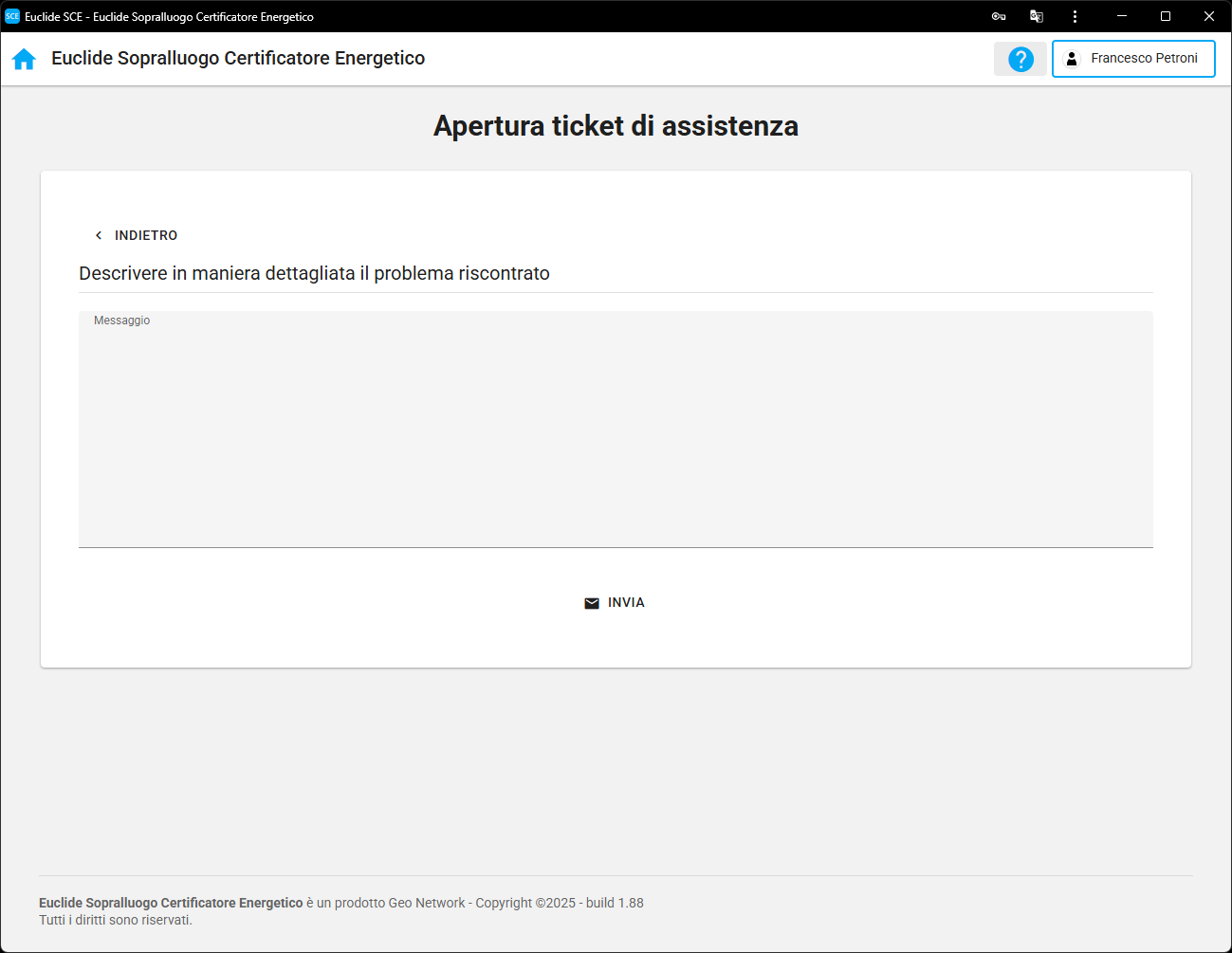Screen dimensions: 1232x953
Task: Click the header title Euclide Sopralluogo Certificatore Energetico
Action: click(238, 59)
